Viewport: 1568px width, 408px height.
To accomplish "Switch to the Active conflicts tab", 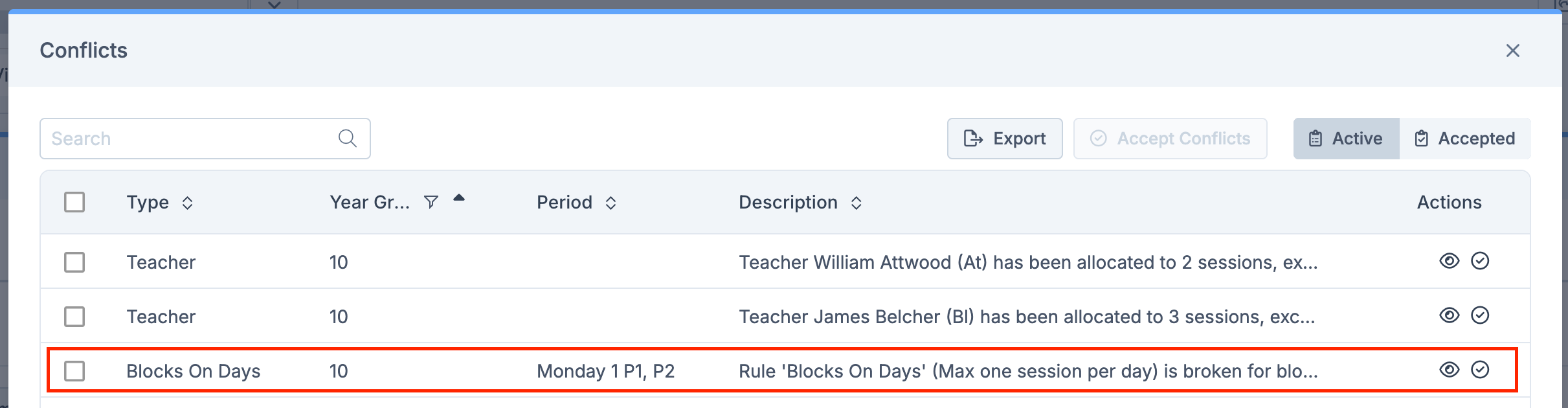I will [1346, 139].
